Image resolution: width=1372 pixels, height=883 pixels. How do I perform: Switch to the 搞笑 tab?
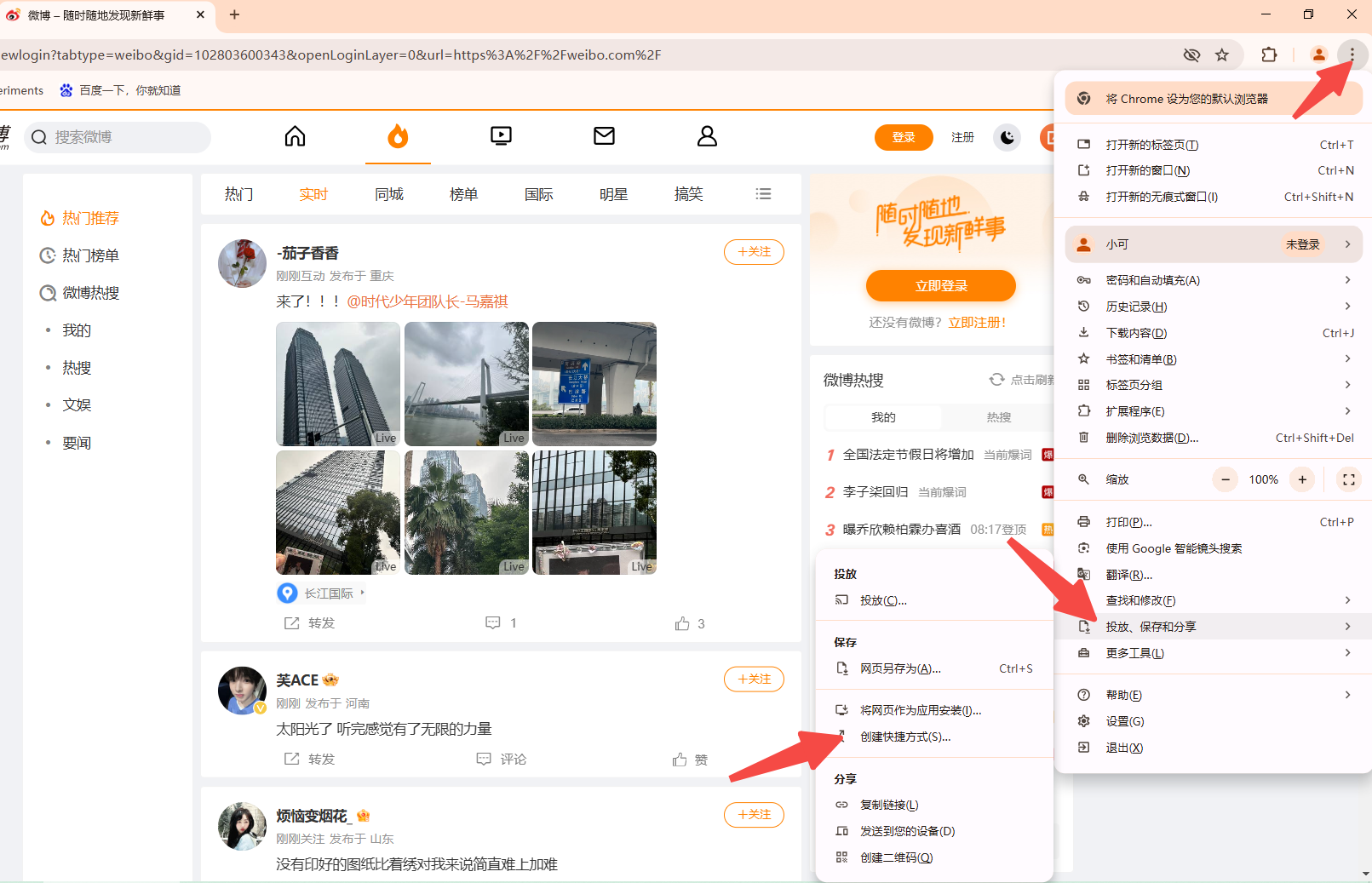click(x=689, y=194)
